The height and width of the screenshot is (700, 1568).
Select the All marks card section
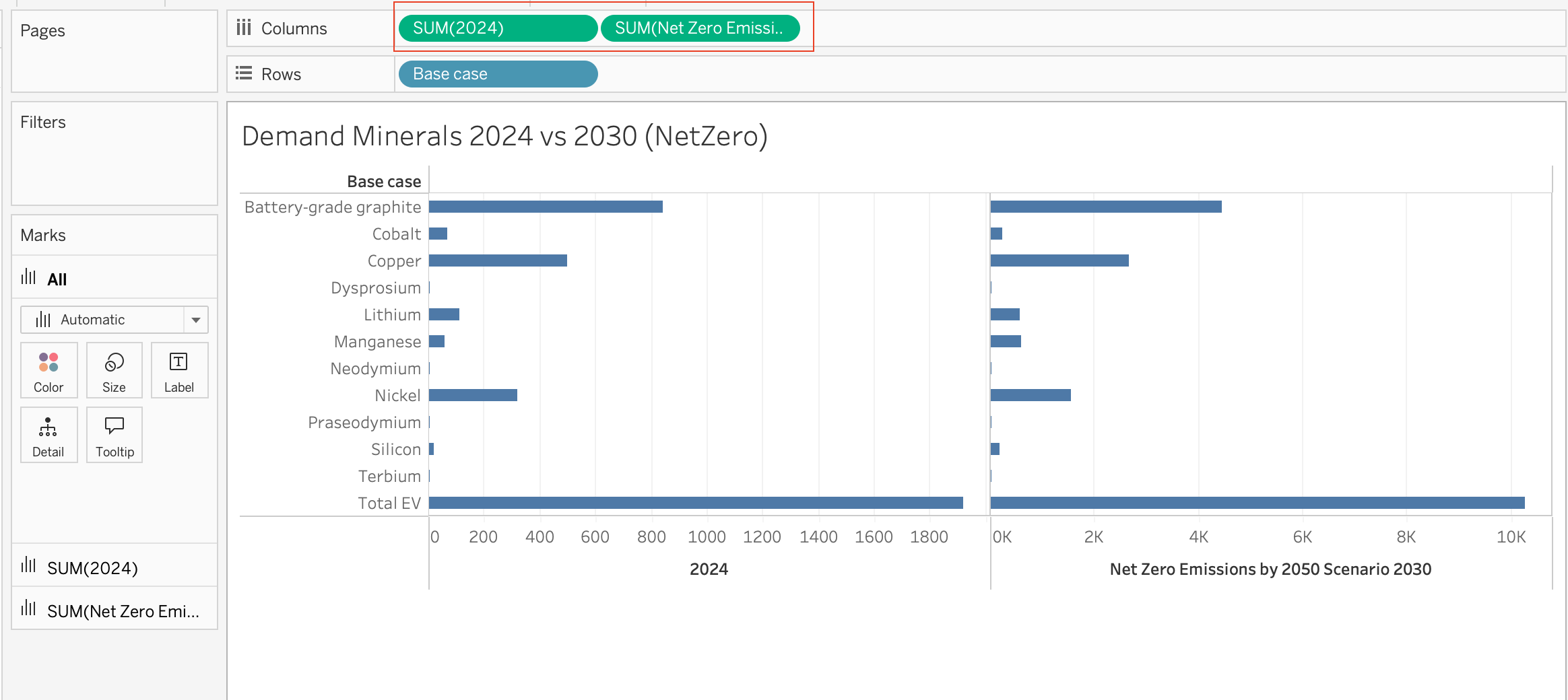click(114, 278)
